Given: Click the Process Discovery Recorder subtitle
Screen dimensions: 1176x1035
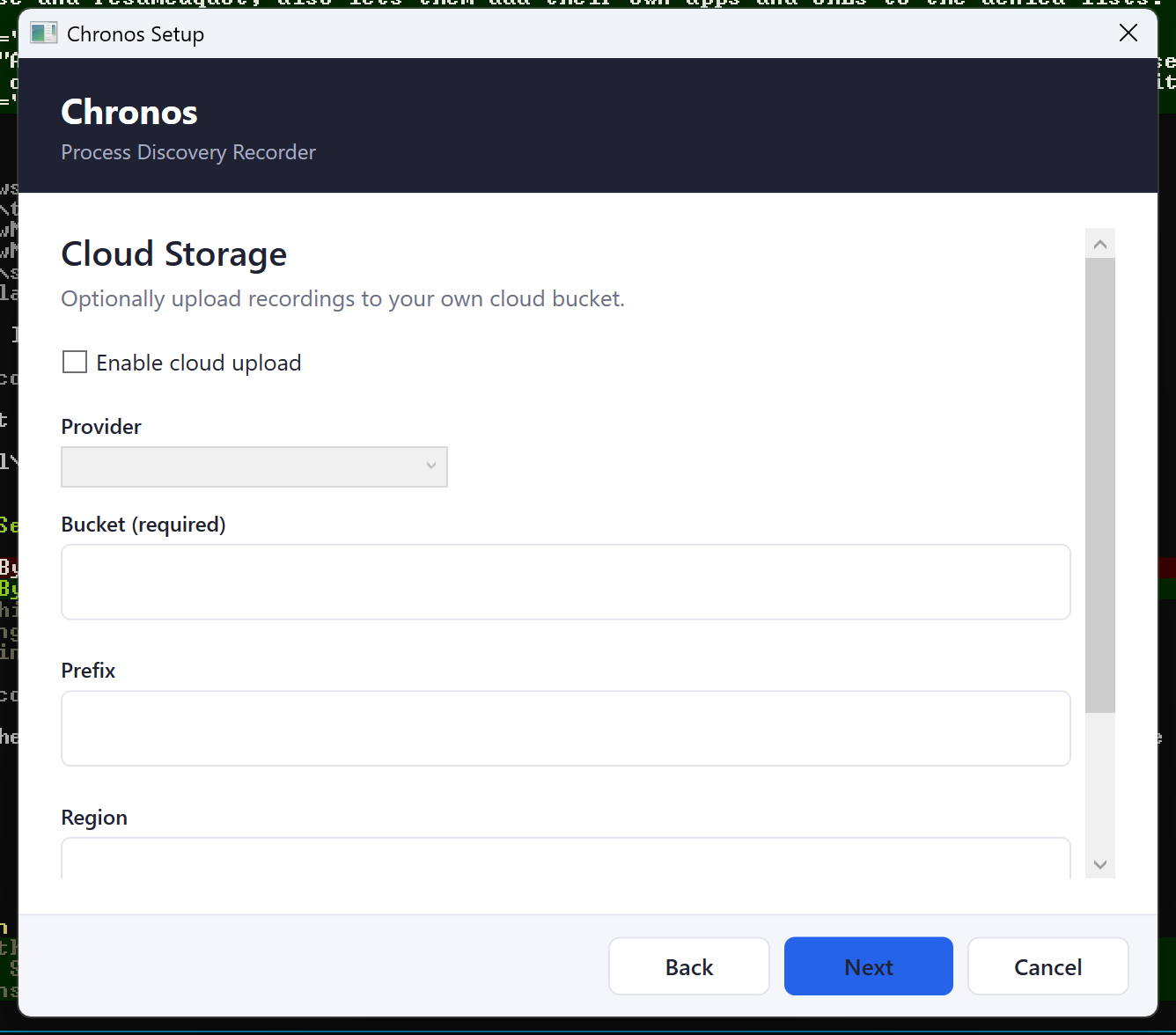Looking at the screenshot, I should [x=188, y=152].
